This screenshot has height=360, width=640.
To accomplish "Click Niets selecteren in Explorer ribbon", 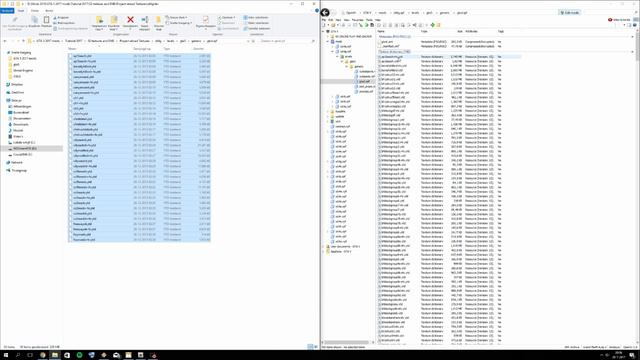I will tap(256, 23).
